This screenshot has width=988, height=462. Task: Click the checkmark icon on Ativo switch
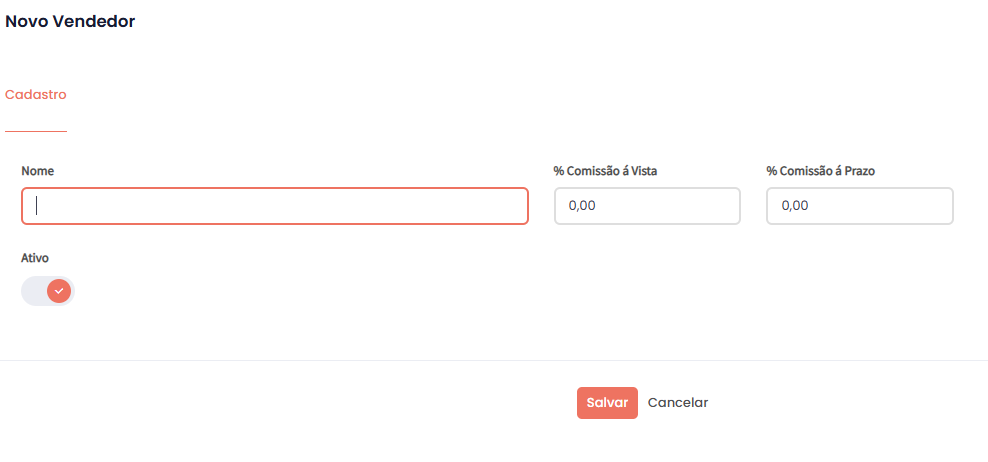coord(59,291)
